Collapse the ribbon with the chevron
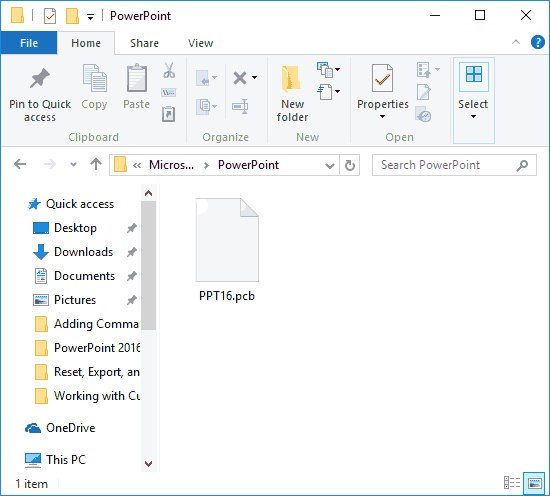Viewport: 550px width, 496px height. pos(516,42)
